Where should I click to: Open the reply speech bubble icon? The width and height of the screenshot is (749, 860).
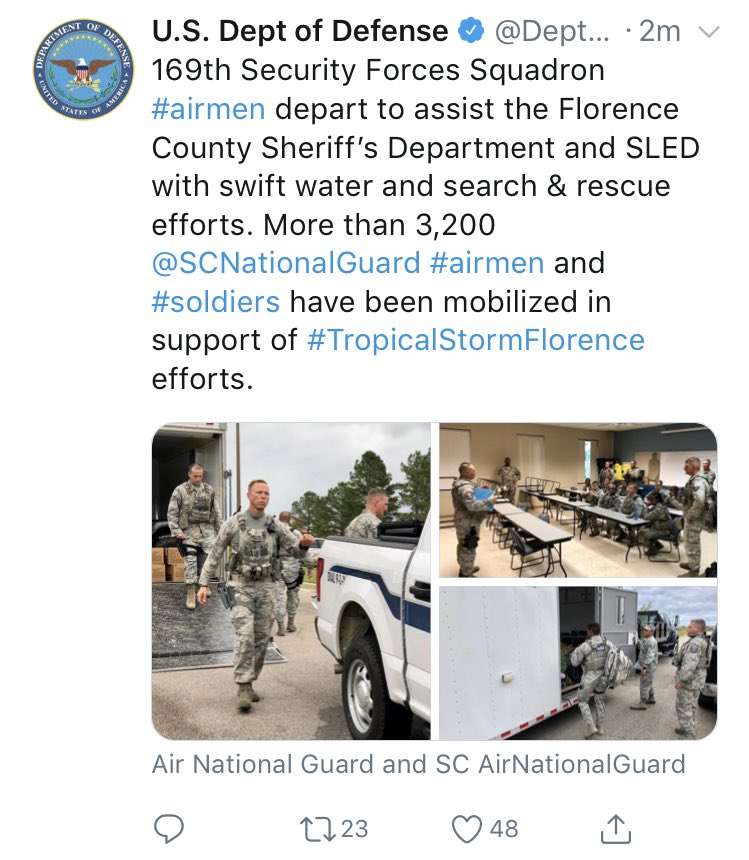point(168,828)
